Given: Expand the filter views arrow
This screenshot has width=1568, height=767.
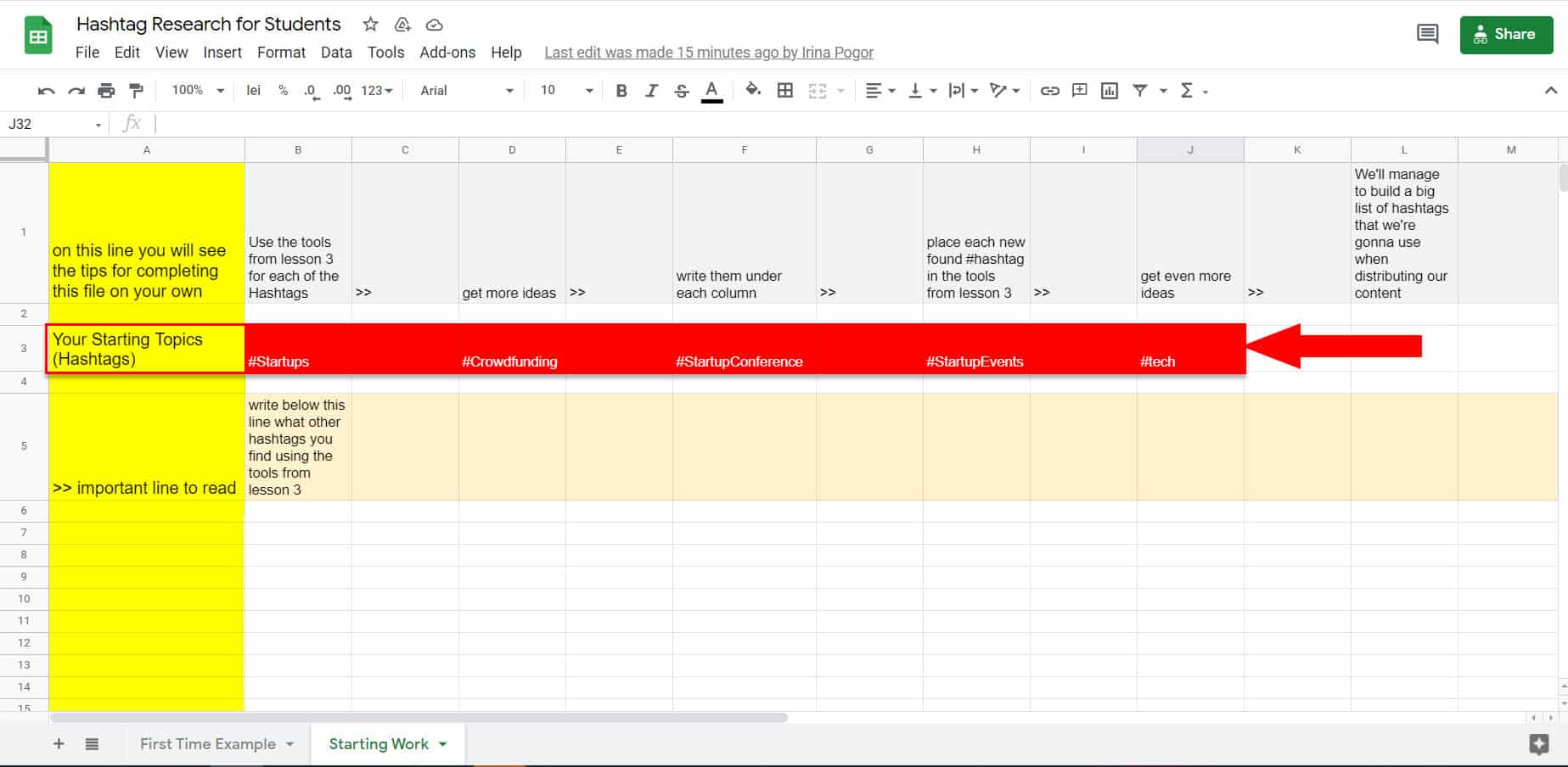Looking at the screenshot, I should 1163,91.
